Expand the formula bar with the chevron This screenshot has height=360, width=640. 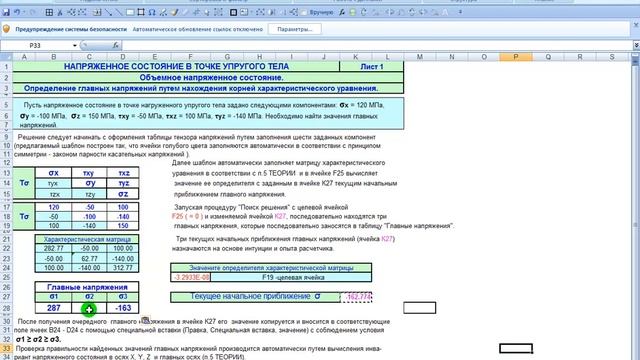click(x=636, y=45)
